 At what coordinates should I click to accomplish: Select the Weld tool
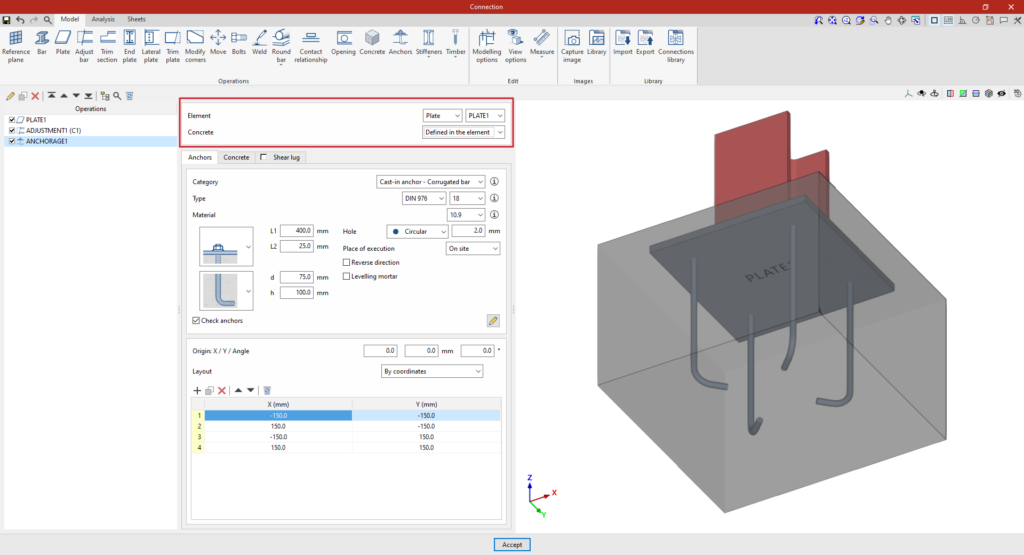coord(259,43)
